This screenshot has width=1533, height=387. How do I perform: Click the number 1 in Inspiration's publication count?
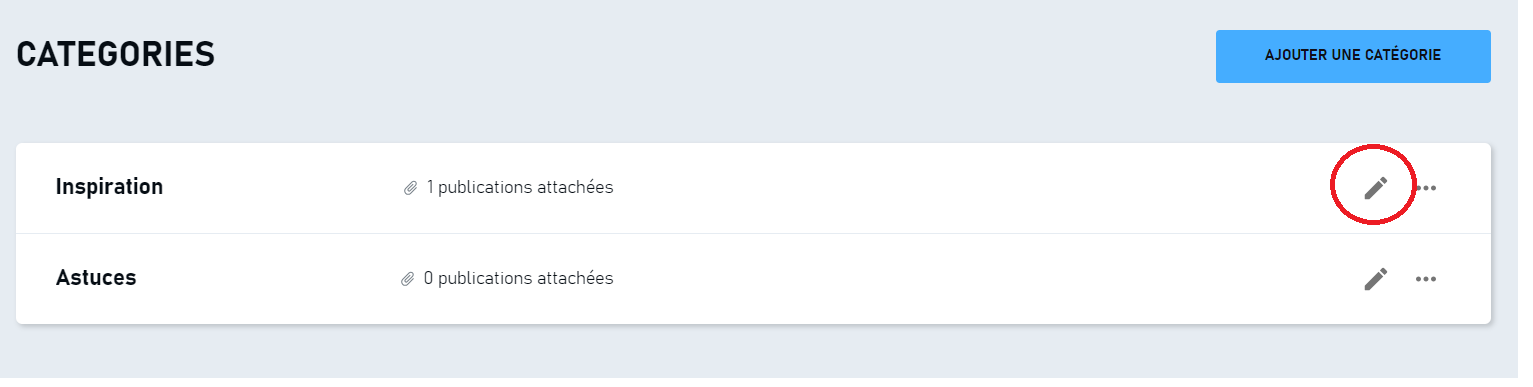tap(430, 187)
